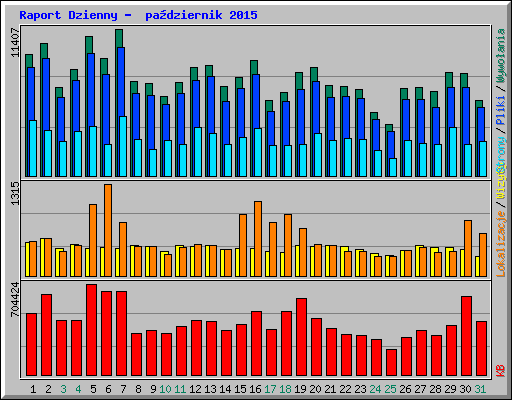
Task: Click the green day label '25'
Action: pyautogui.click(x=390, y=389)
